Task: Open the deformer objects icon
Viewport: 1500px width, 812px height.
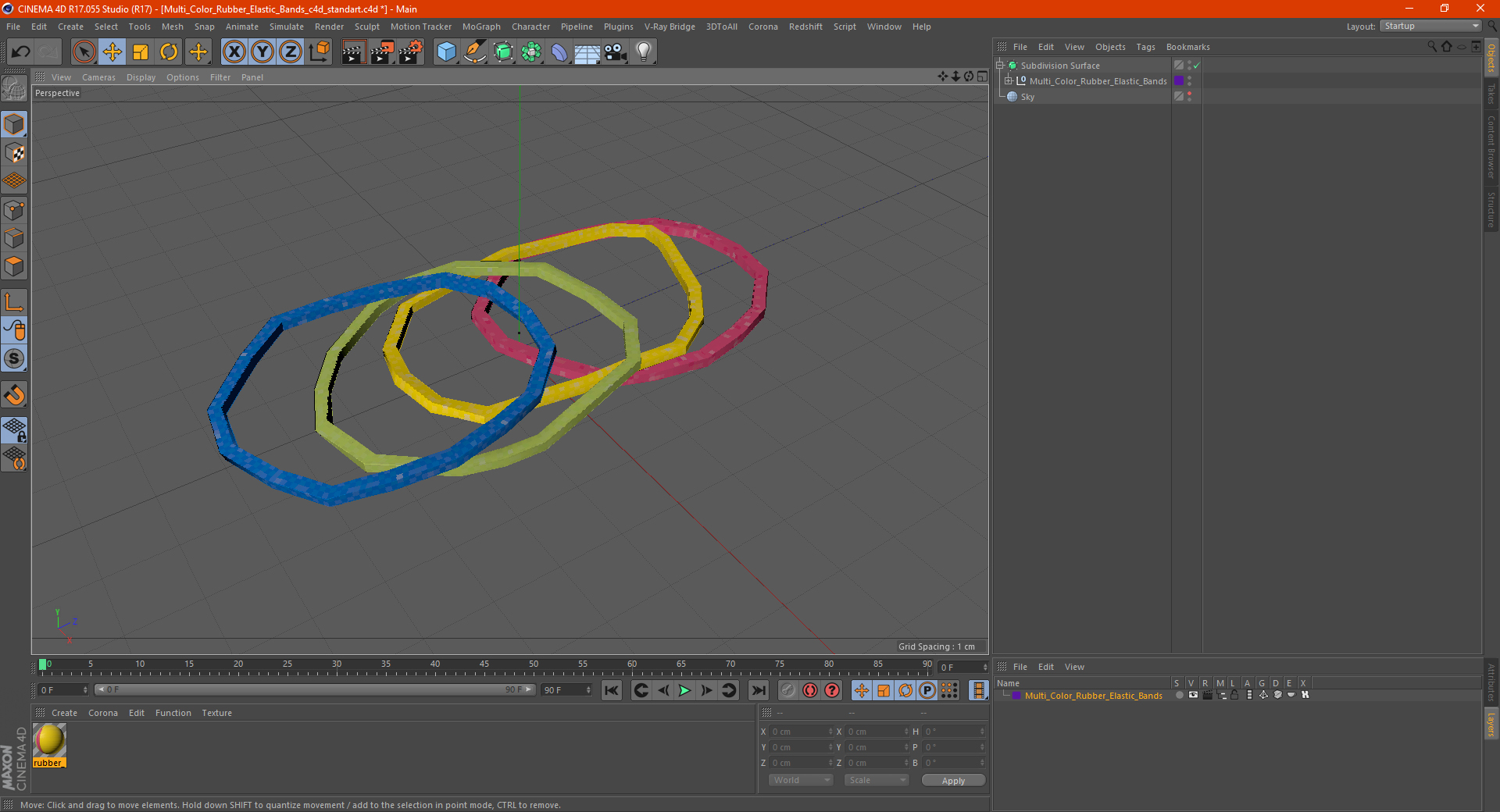Action: tap(559, 52)
